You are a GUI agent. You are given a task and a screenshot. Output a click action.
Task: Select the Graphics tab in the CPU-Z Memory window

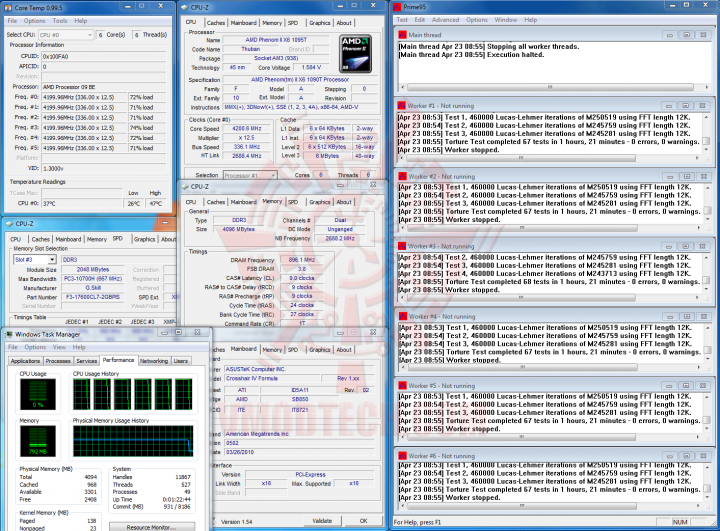pos(320,202)
